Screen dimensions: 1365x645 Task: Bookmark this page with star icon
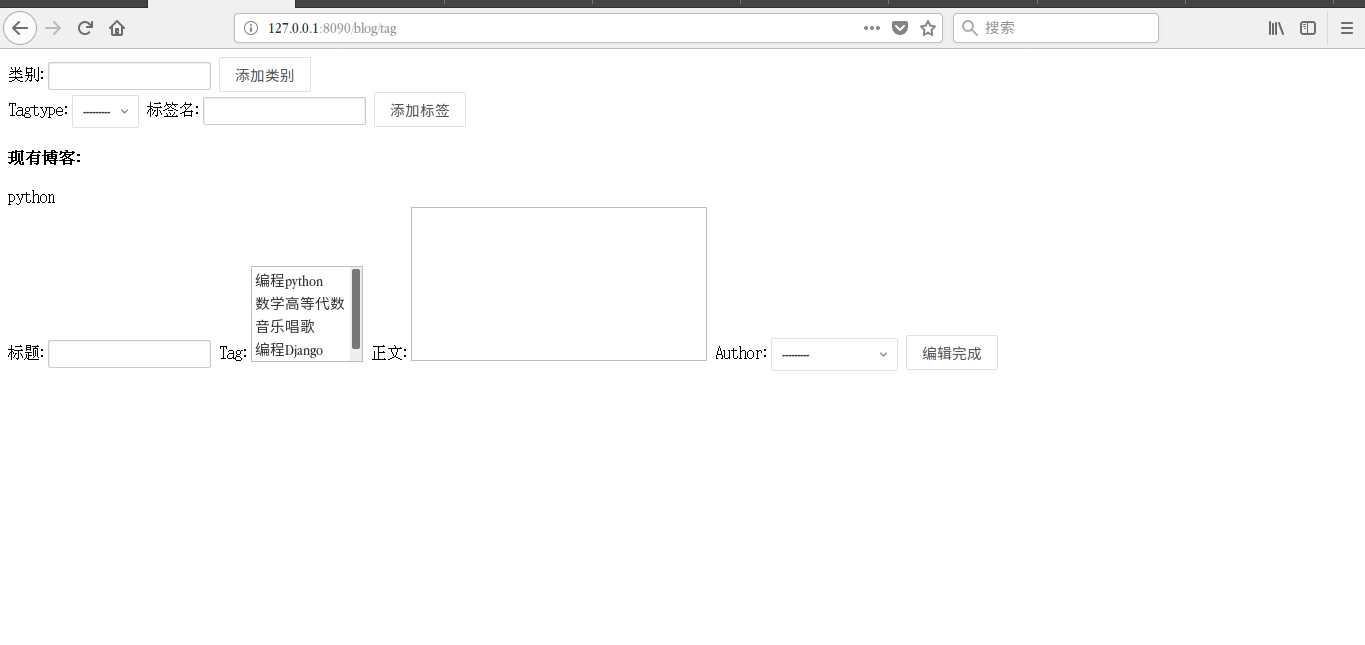point(928,28)
